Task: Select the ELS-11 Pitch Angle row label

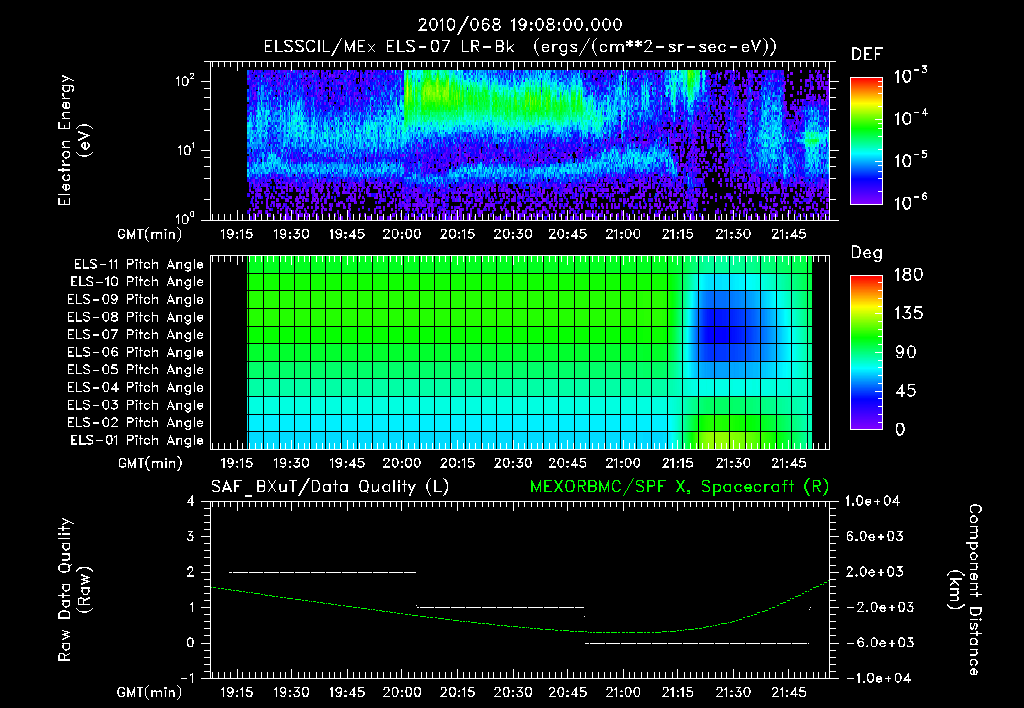Action: [x=138, y=265]
